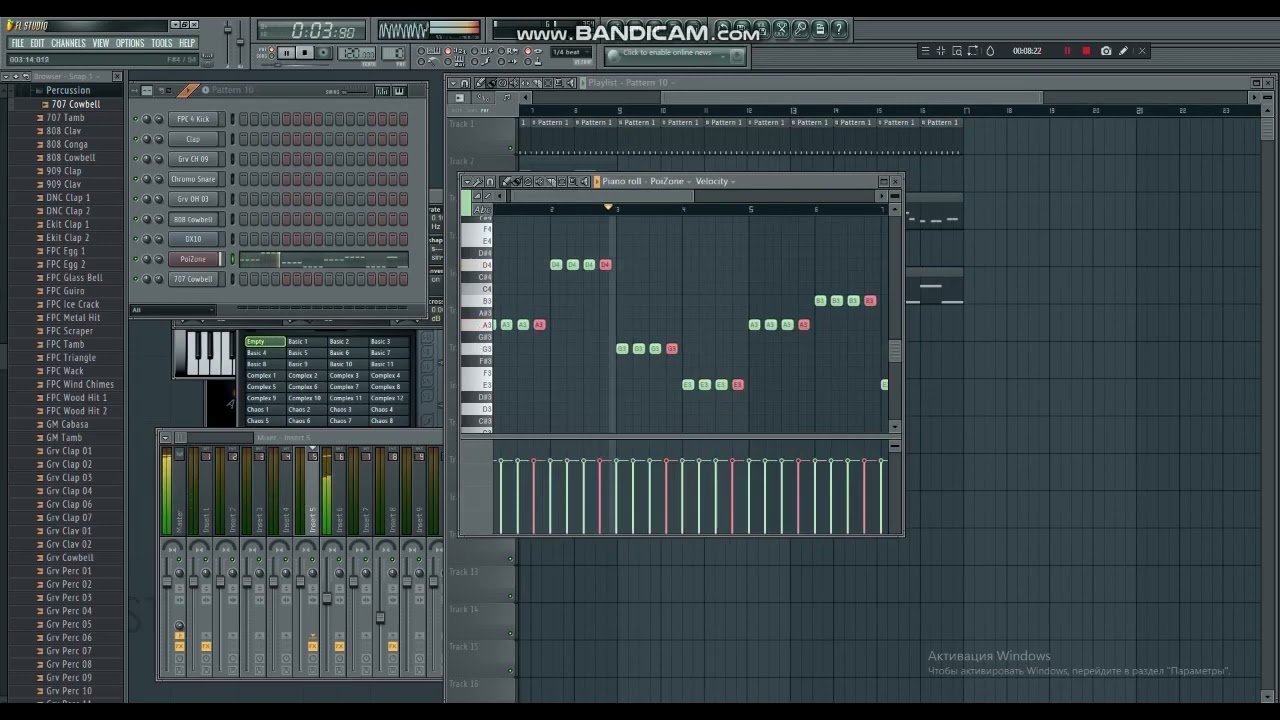Image resolution: width=1280 pixels, height=720 pixels.
Task: Select '808 Clav' sample in the browser
Action: [64, 131]
